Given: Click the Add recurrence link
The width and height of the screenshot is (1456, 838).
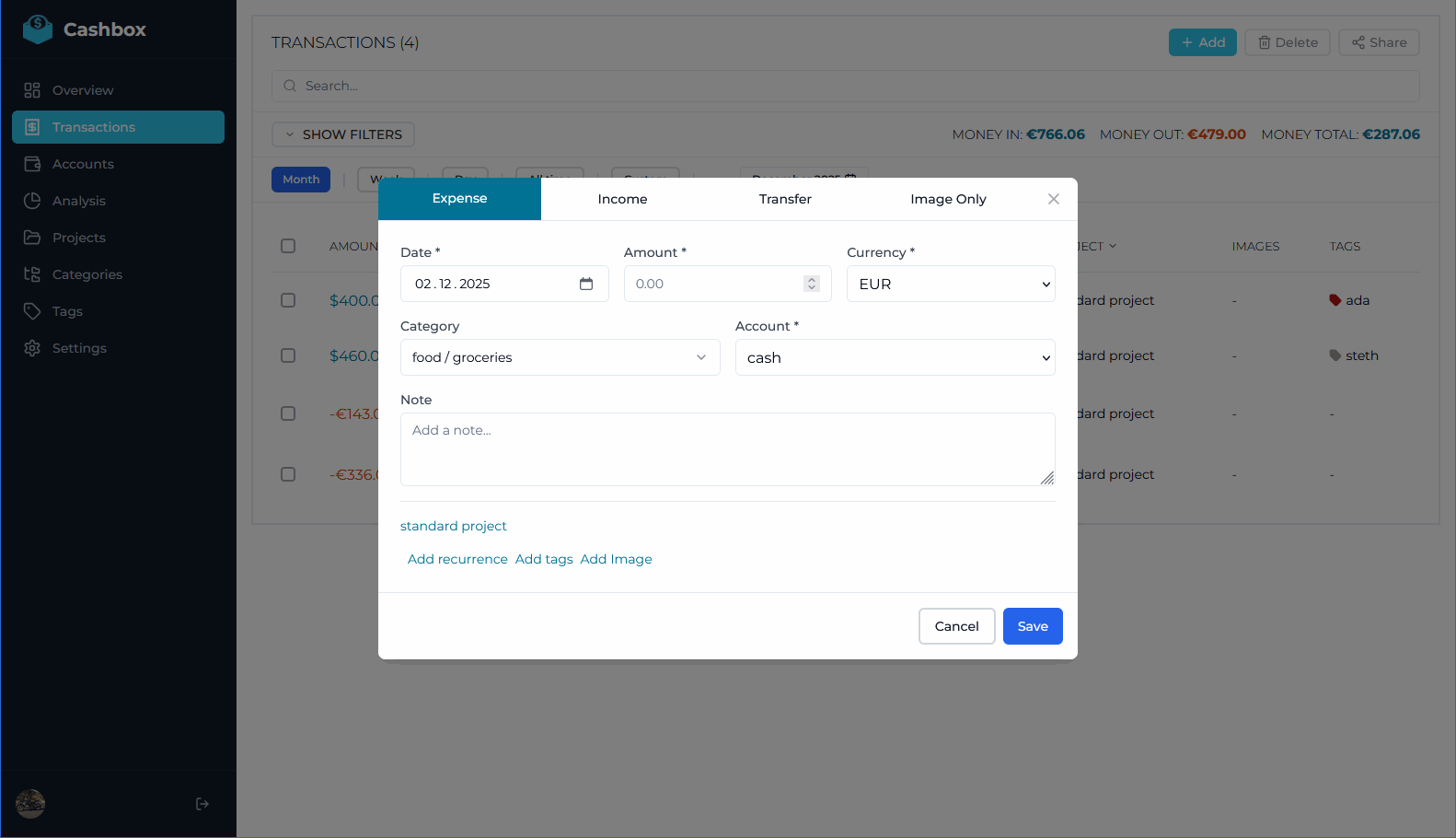Looking at the screenshot, I should click(x=457, y=559).
